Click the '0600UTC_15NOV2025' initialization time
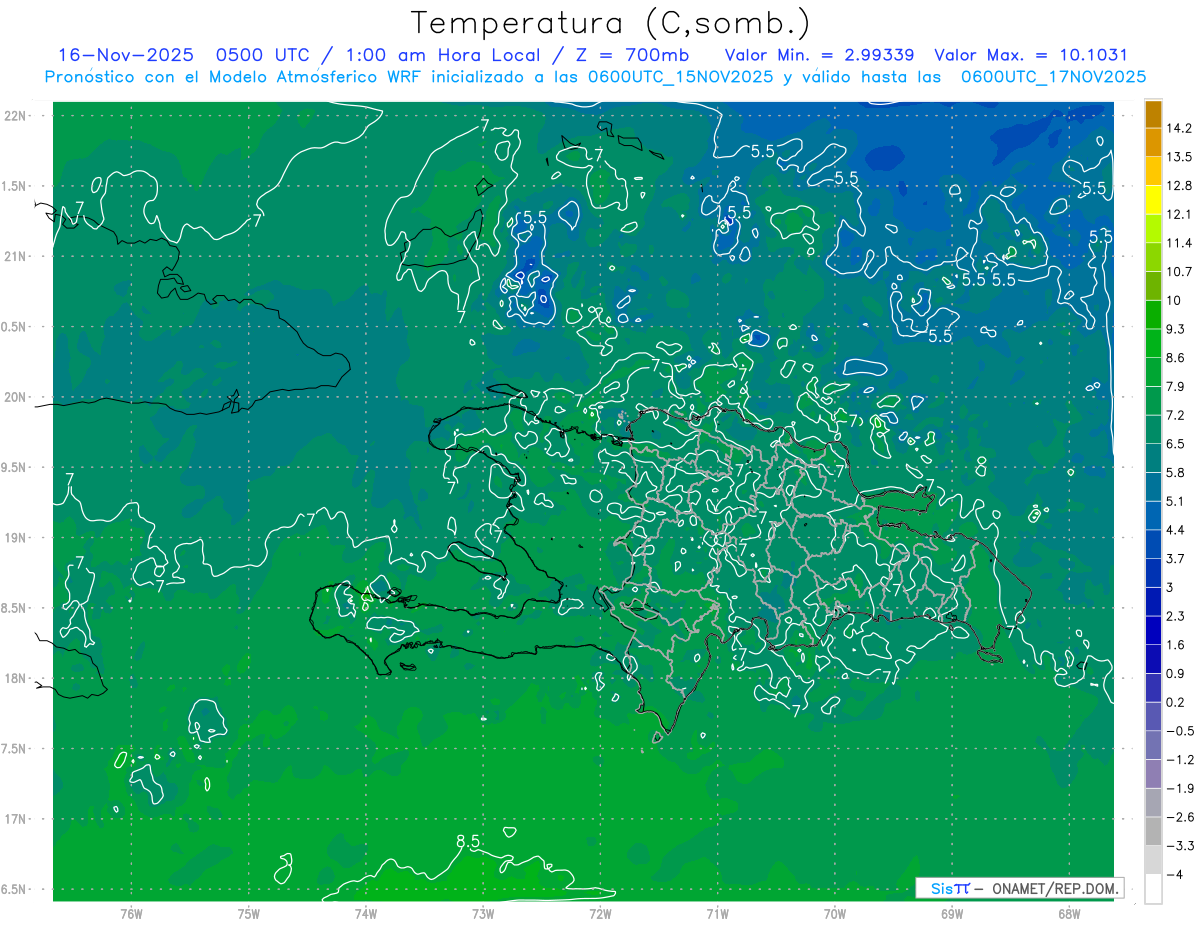 (x=680, y=77)
